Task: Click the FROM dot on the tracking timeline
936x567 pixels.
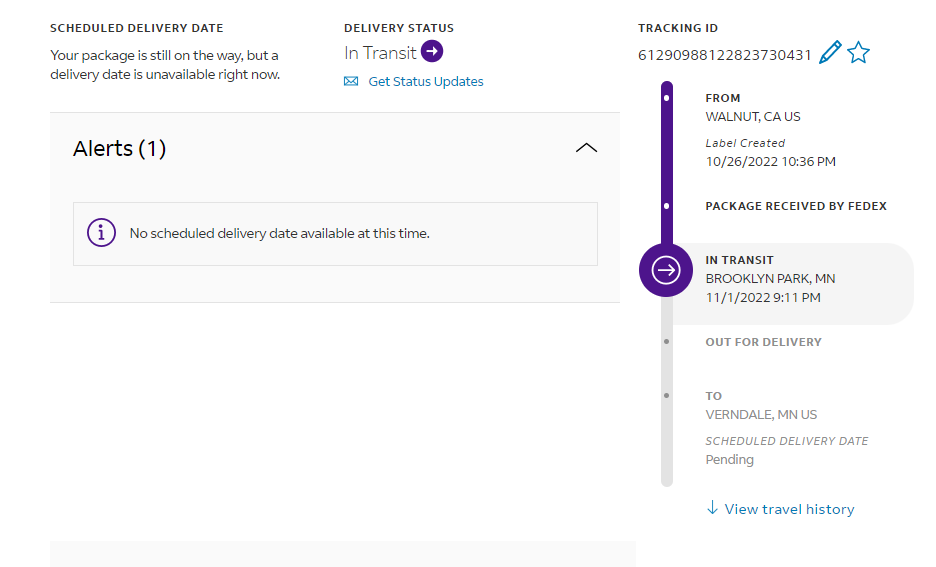Action: (667, 98)
